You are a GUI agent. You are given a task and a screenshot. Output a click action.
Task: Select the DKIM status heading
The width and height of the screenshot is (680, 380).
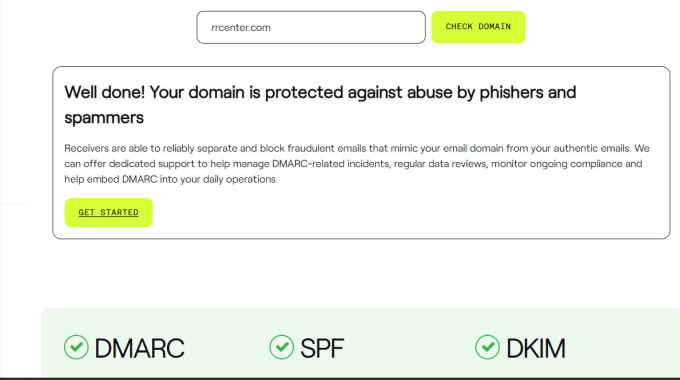point(536,348)
